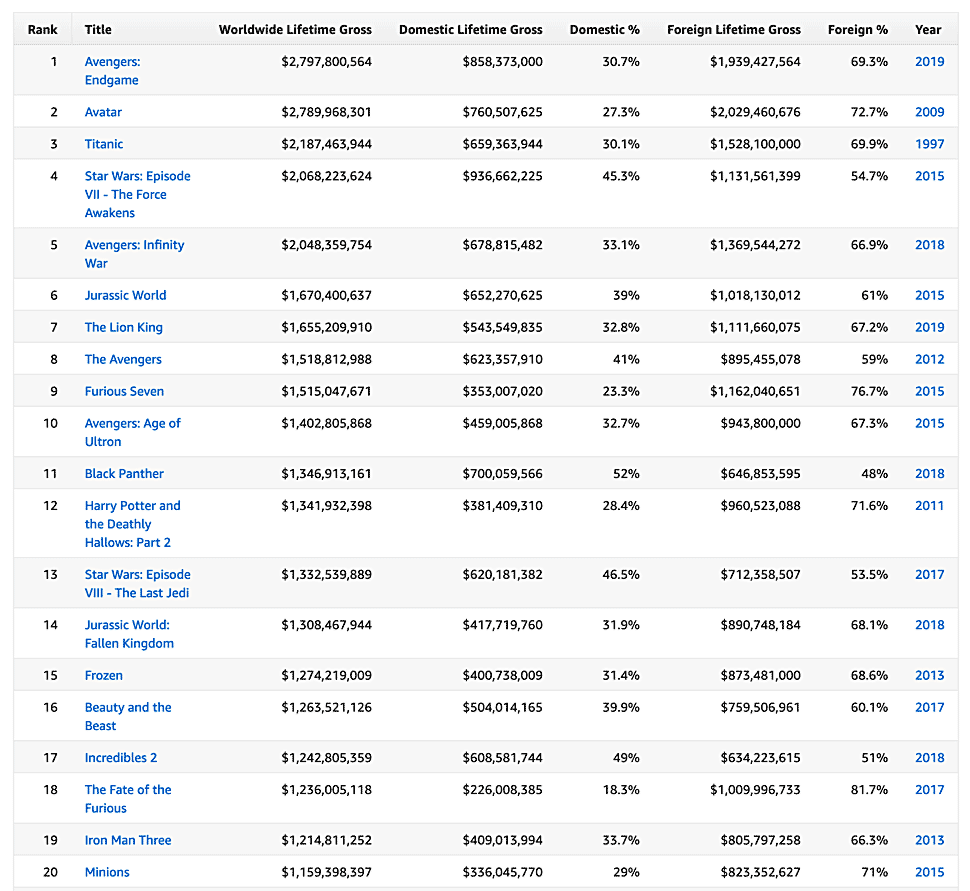The width and height of the screenshot is (970, 891).
Task: Select The Avengers foreign gross $895,455,078
Action: click(x=760, y=359)
